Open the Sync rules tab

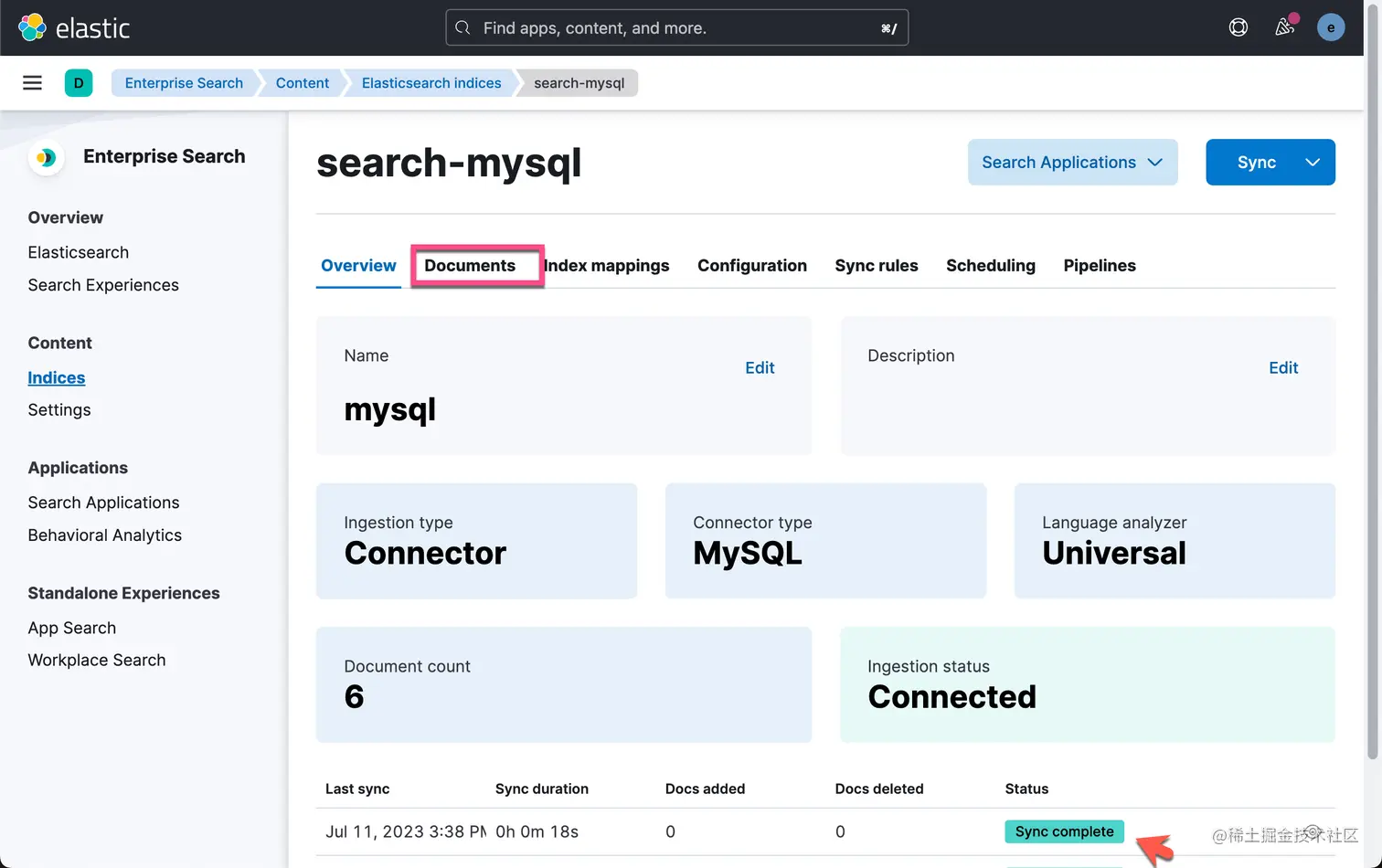pyautogui.click(x=877, y=266)
